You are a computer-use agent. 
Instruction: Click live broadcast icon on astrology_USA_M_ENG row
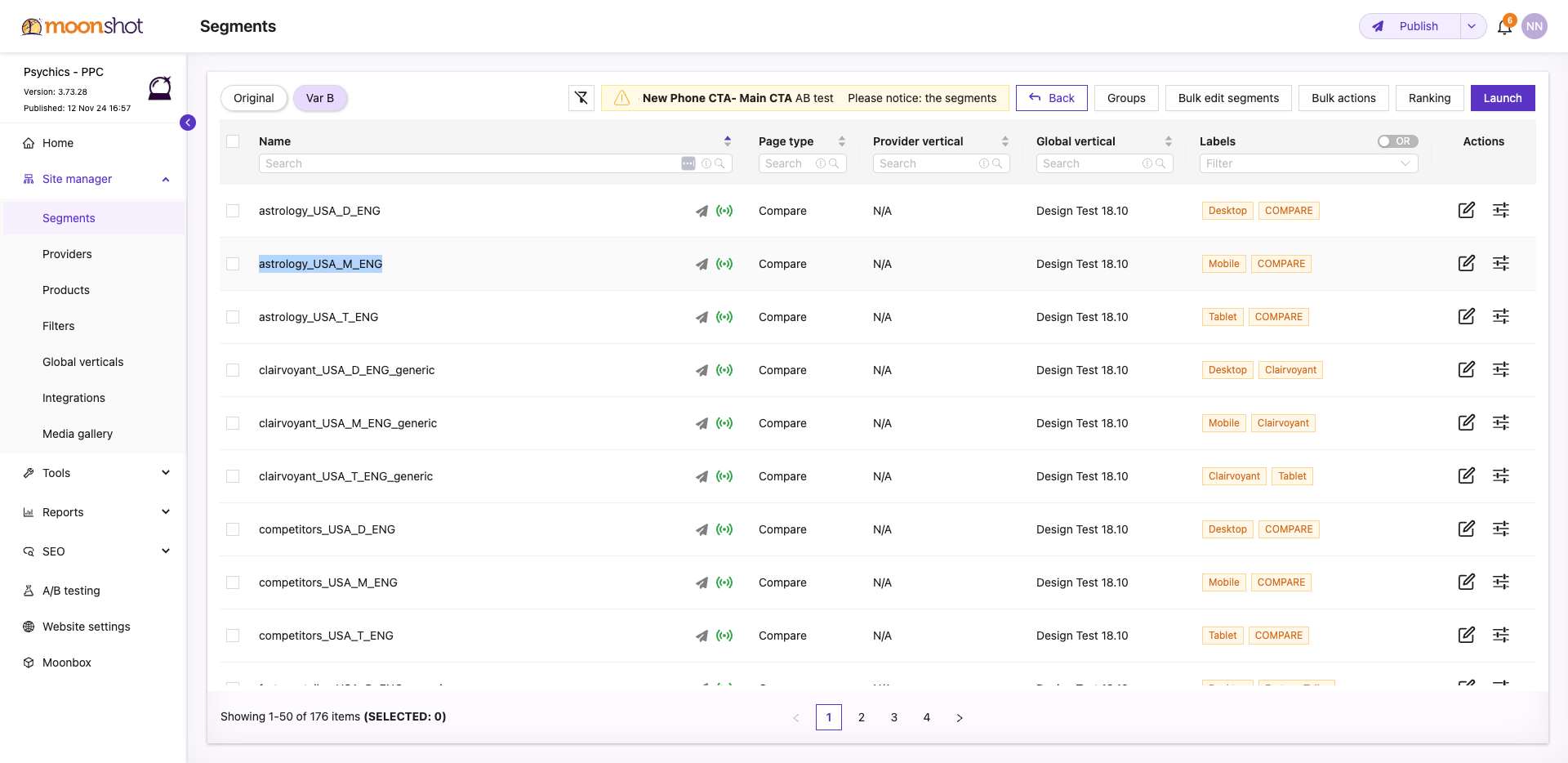pos(724,264)
